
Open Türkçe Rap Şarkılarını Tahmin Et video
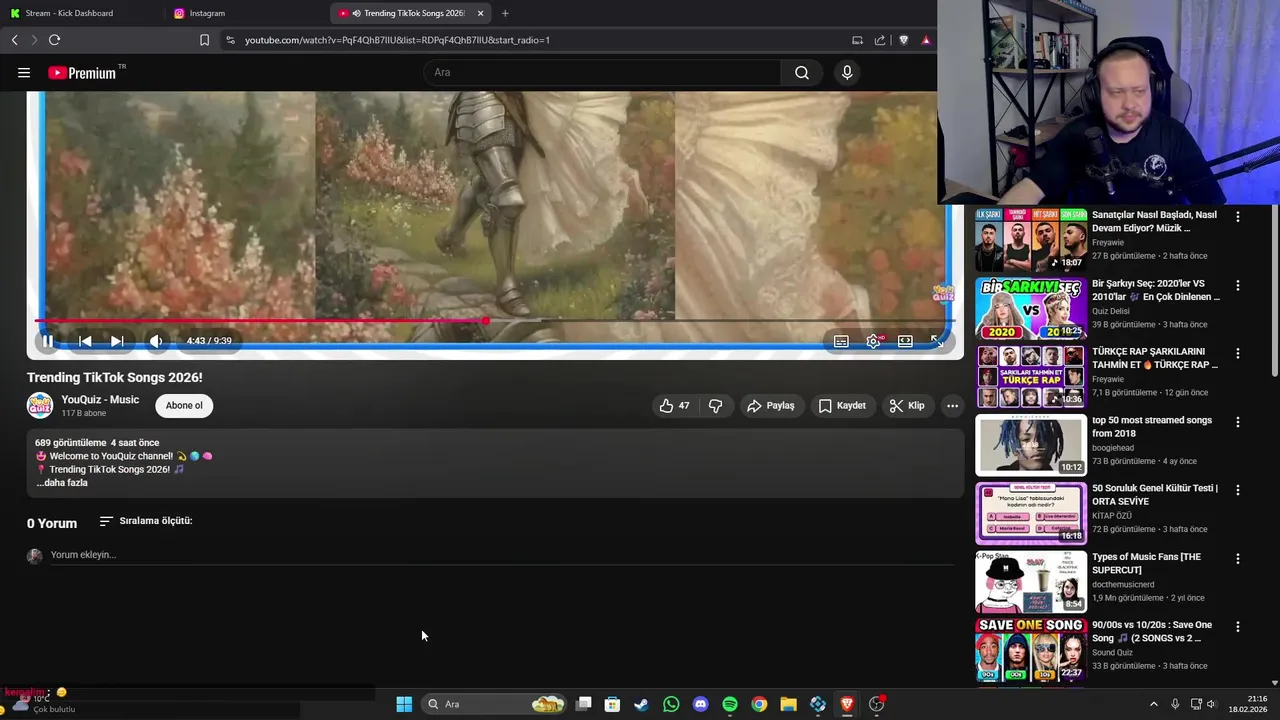point(1031,376)
